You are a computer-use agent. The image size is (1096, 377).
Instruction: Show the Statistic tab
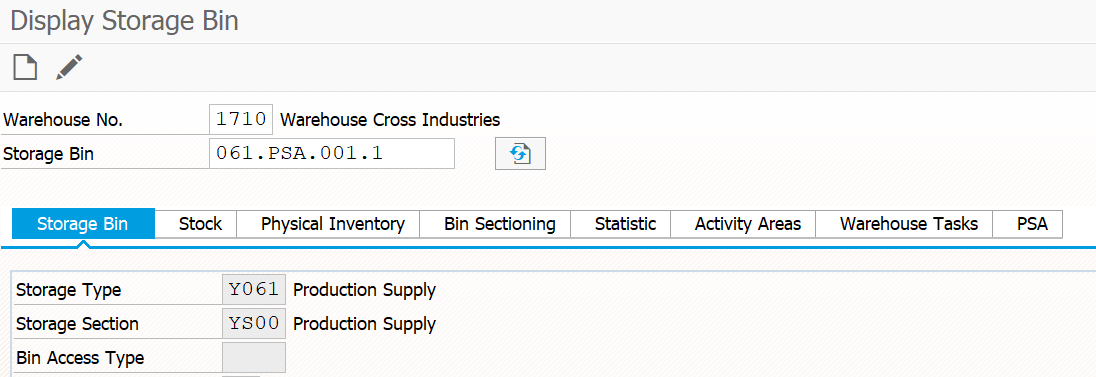click(626, 224)
